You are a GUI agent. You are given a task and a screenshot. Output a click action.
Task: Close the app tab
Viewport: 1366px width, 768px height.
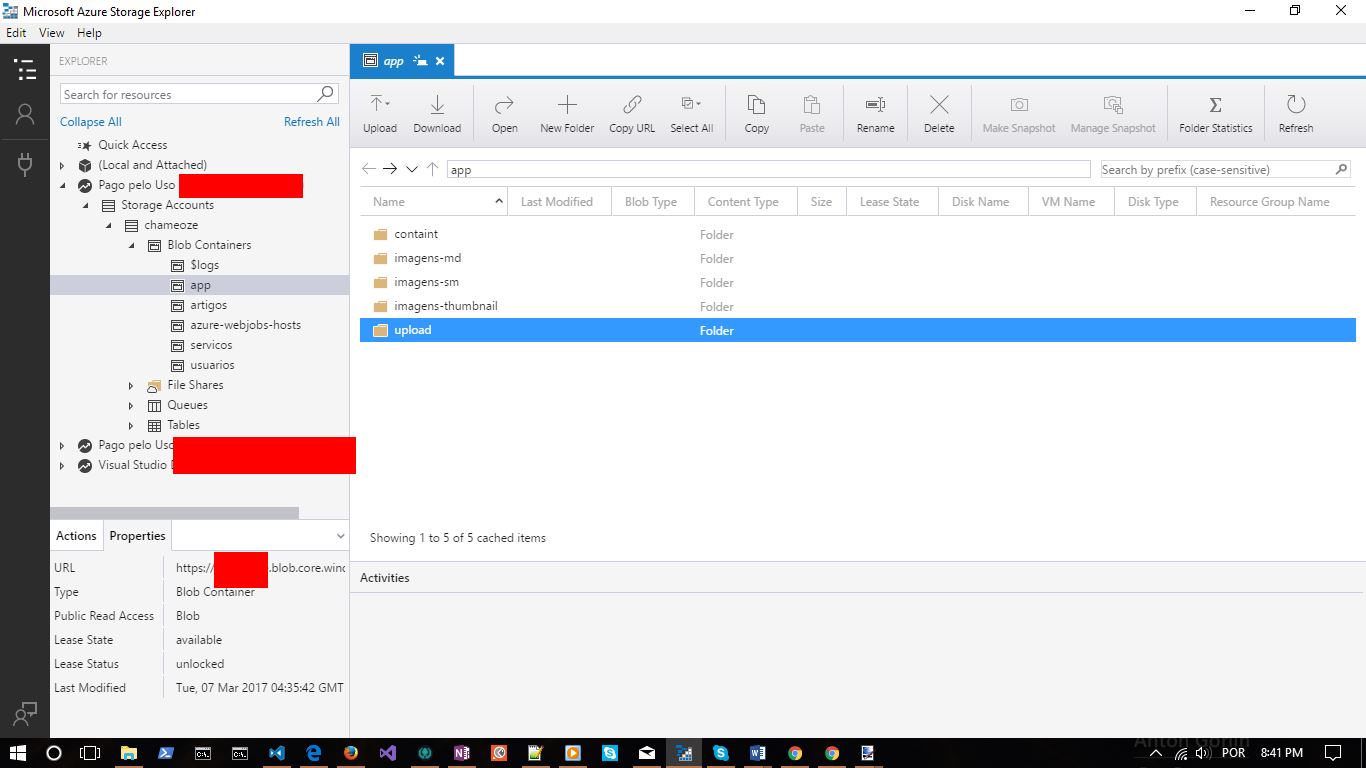pos(439,61)
